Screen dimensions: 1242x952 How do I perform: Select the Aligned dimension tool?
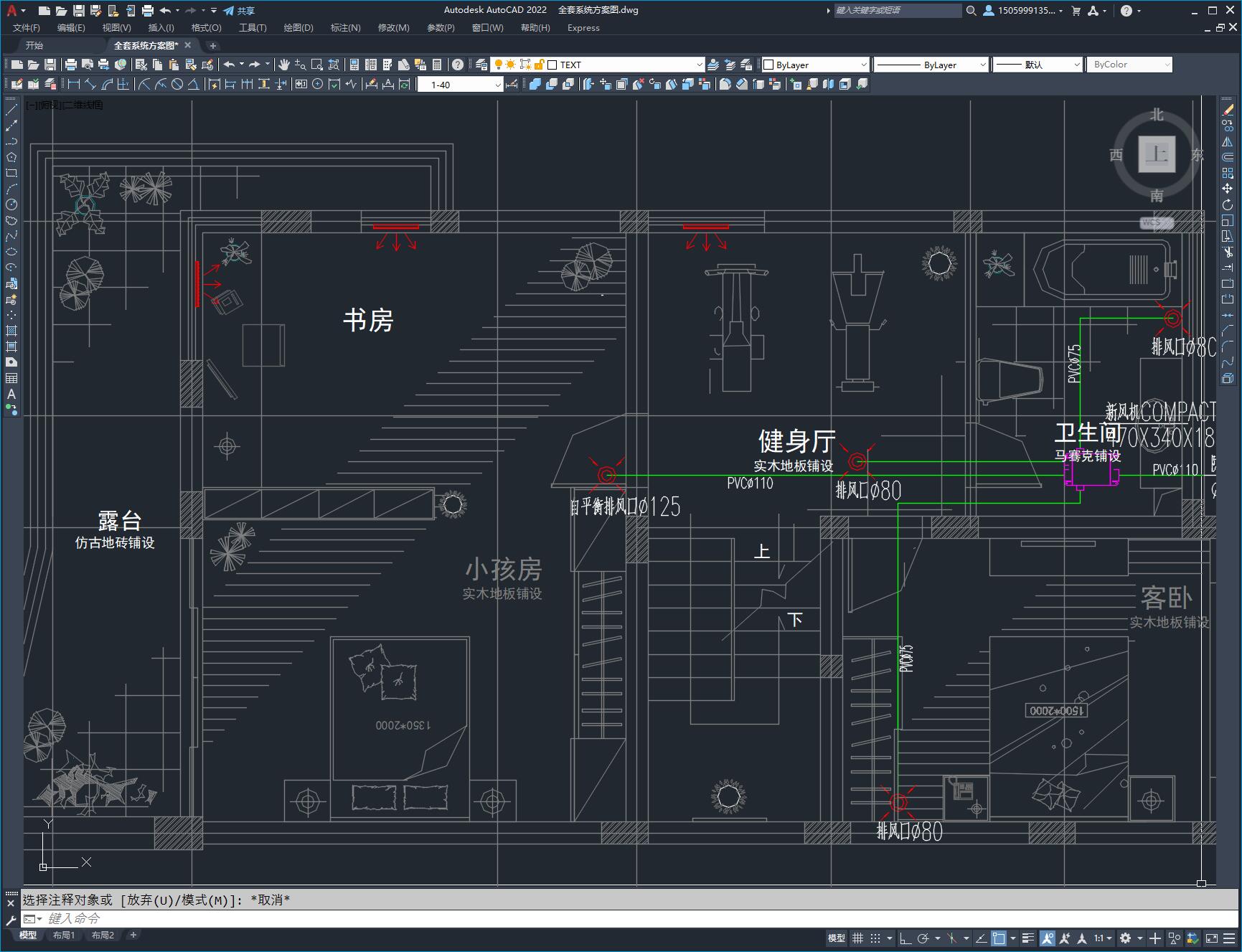click(x=90, y=84)
